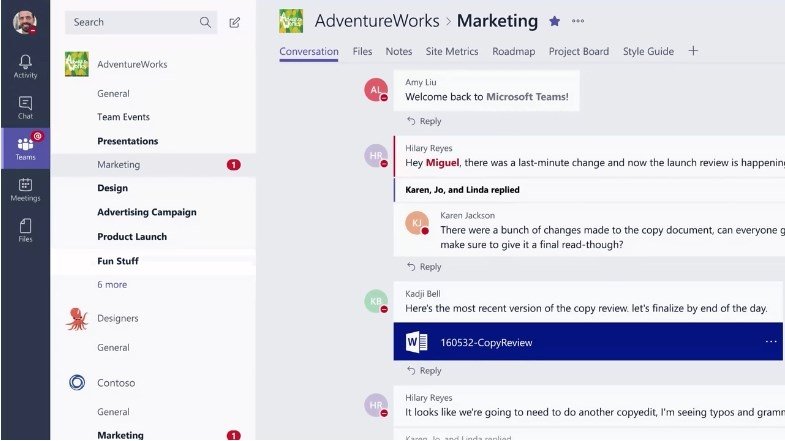Screen dimensions: 785x441
Task: Select the Marketing channel under AdventureWorks
Action: [x=119, y=165]
